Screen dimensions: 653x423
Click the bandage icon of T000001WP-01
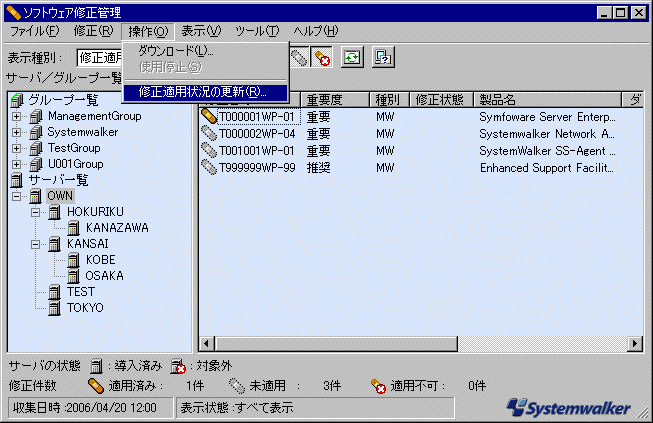pos(209,117)
